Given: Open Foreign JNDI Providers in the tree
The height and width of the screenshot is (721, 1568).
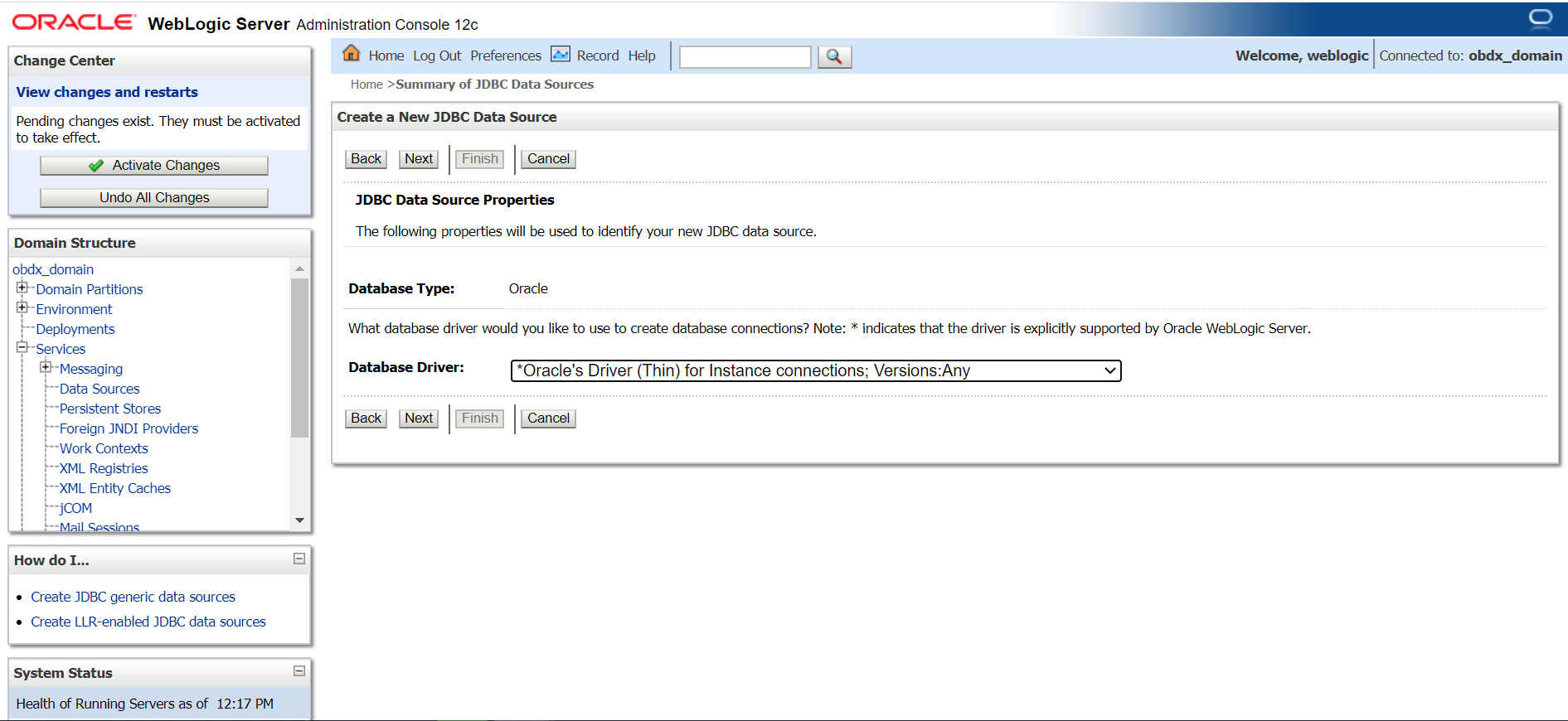Looking at the screenshot, I should pyautogui.click(x=129, y=428).
